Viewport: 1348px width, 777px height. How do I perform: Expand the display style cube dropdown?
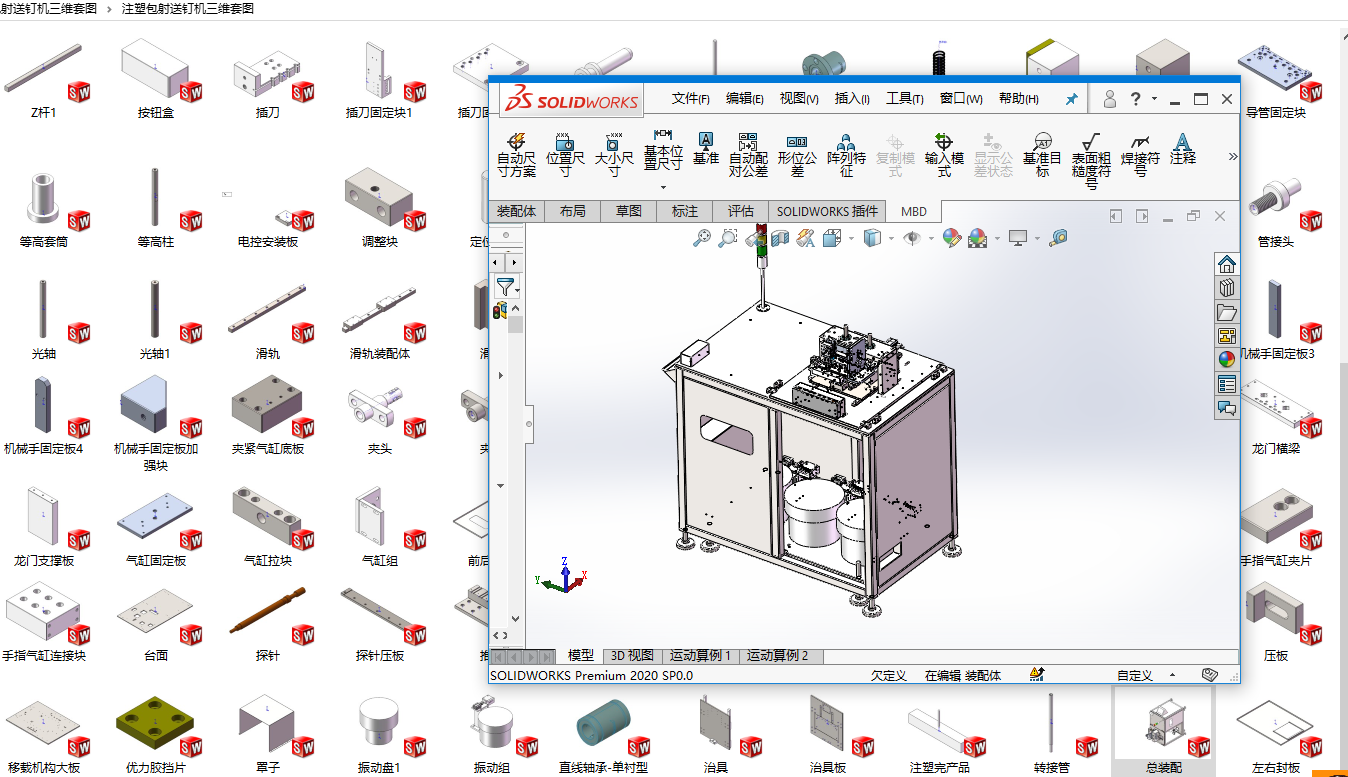tap(891, 238)
